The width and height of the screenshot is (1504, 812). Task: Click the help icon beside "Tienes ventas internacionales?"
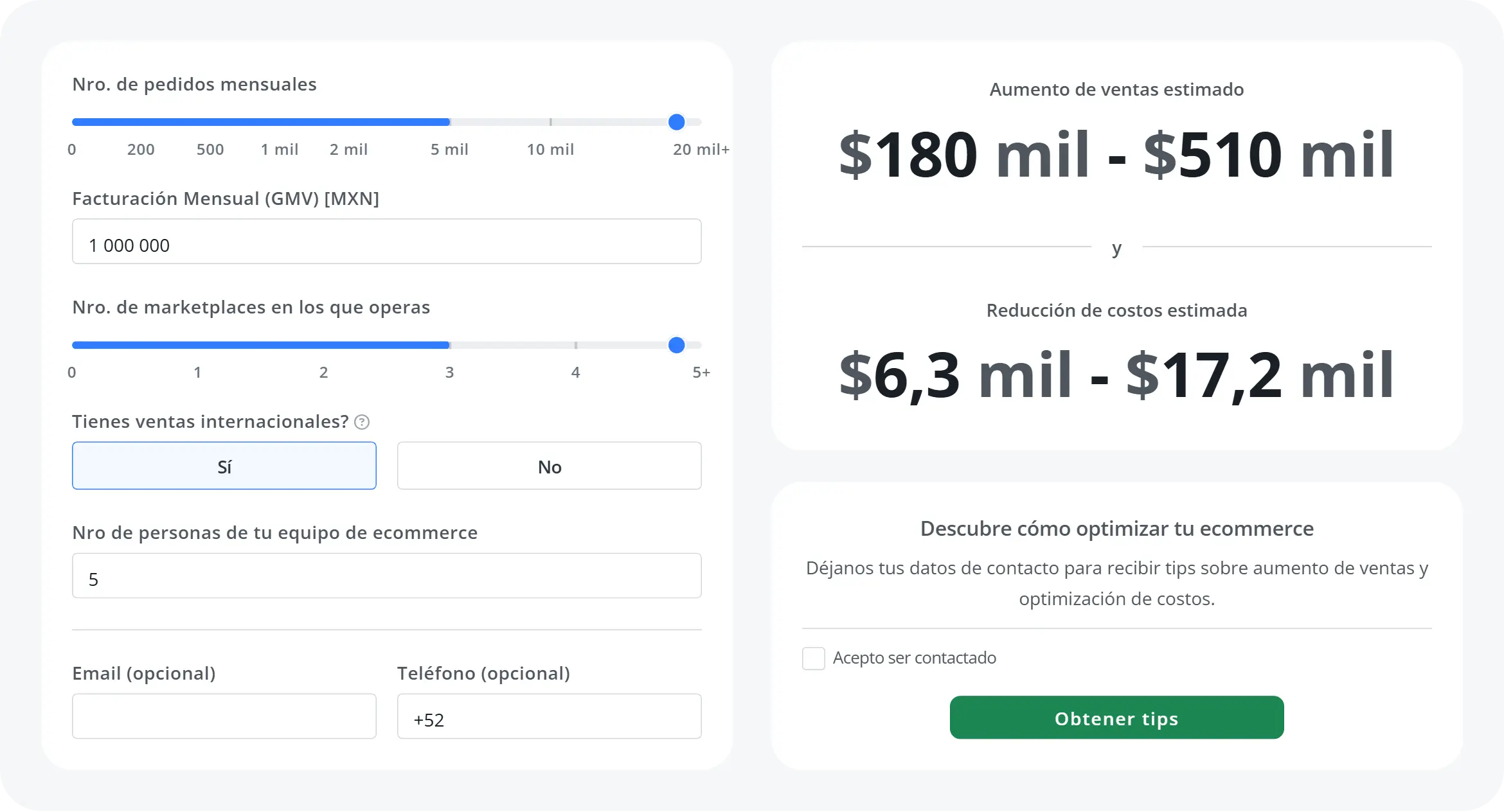pyautogui.click(x=362, y=422)
